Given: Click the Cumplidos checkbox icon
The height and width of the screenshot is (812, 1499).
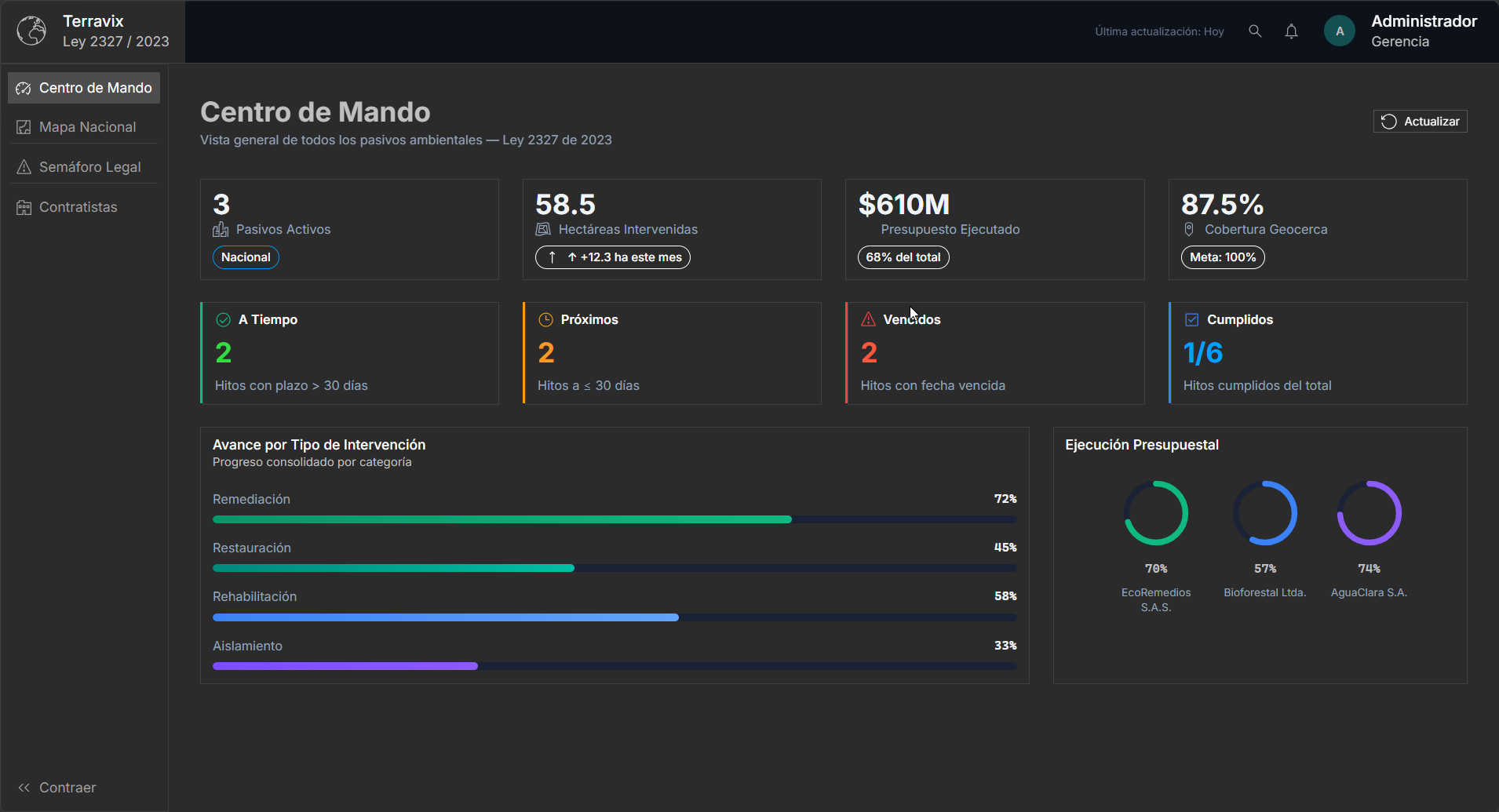Looking at the screenshot, I should point(1191,319).
